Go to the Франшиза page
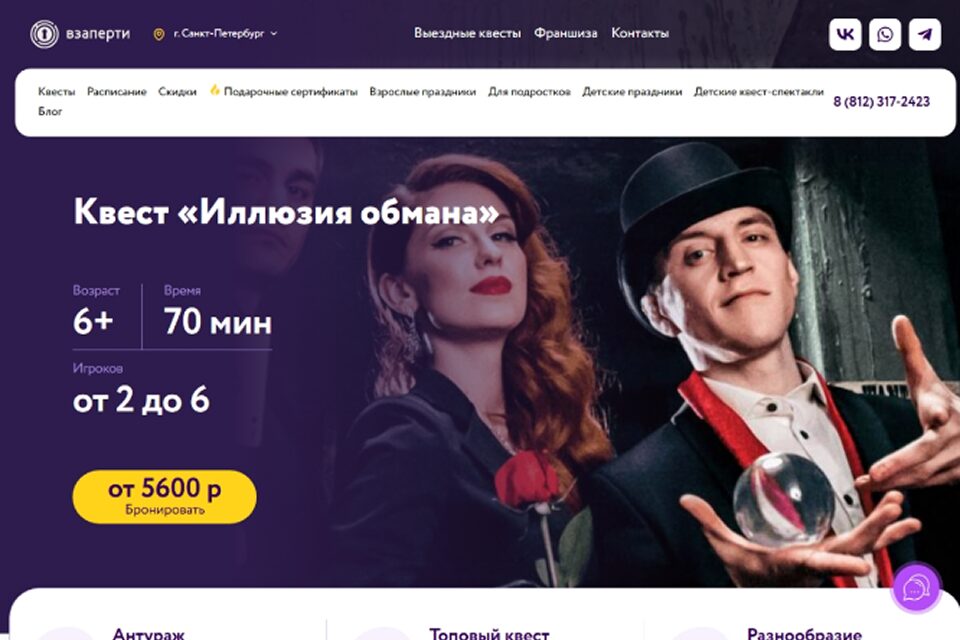 566,33
